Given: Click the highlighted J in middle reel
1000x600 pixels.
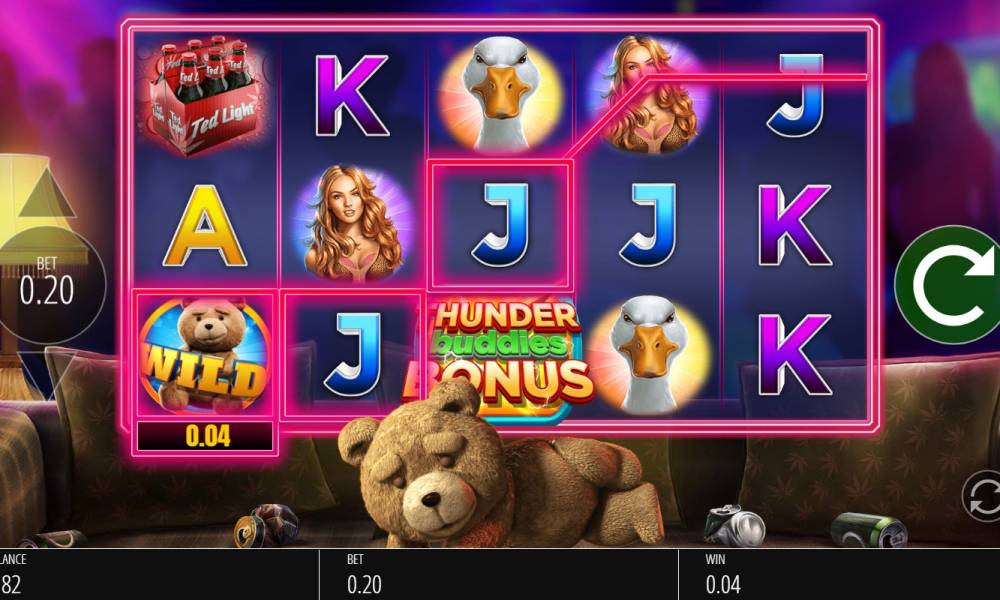Looking at the screenshot, I should pyautogui.click(x=501, y=224).
